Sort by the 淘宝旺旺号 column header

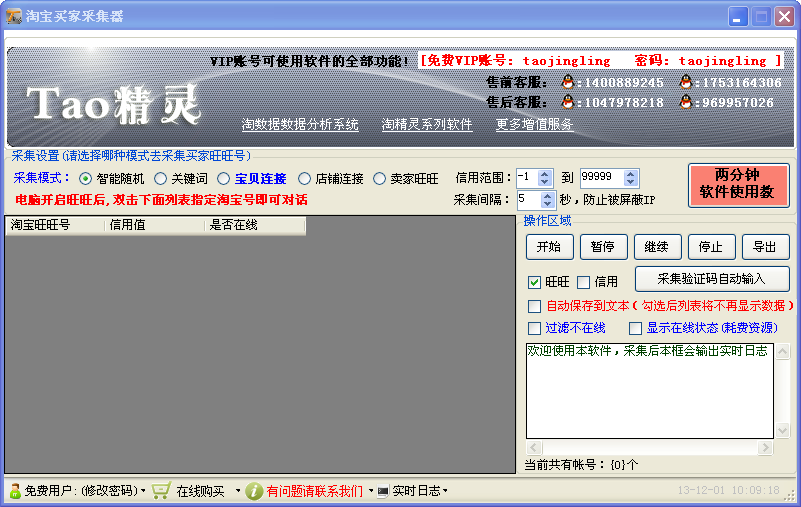click(55, 225)
